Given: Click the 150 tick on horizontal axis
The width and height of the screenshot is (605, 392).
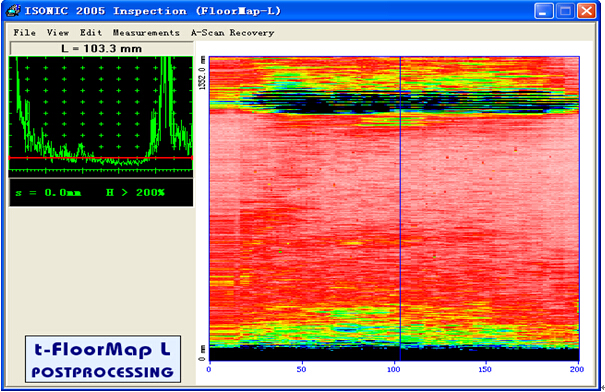Looking at the screenshot, I should tap(485, 369).
